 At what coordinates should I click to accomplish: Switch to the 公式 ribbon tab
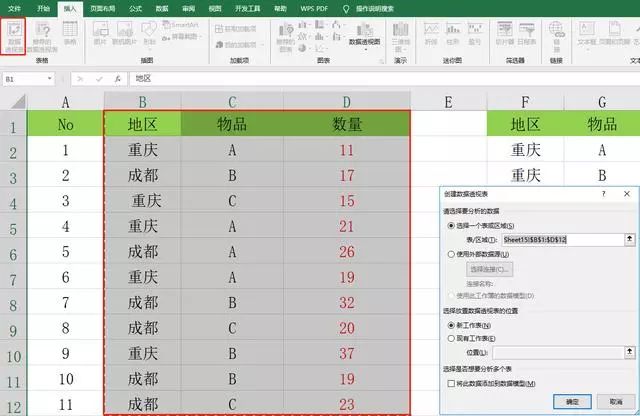[135, 7]
